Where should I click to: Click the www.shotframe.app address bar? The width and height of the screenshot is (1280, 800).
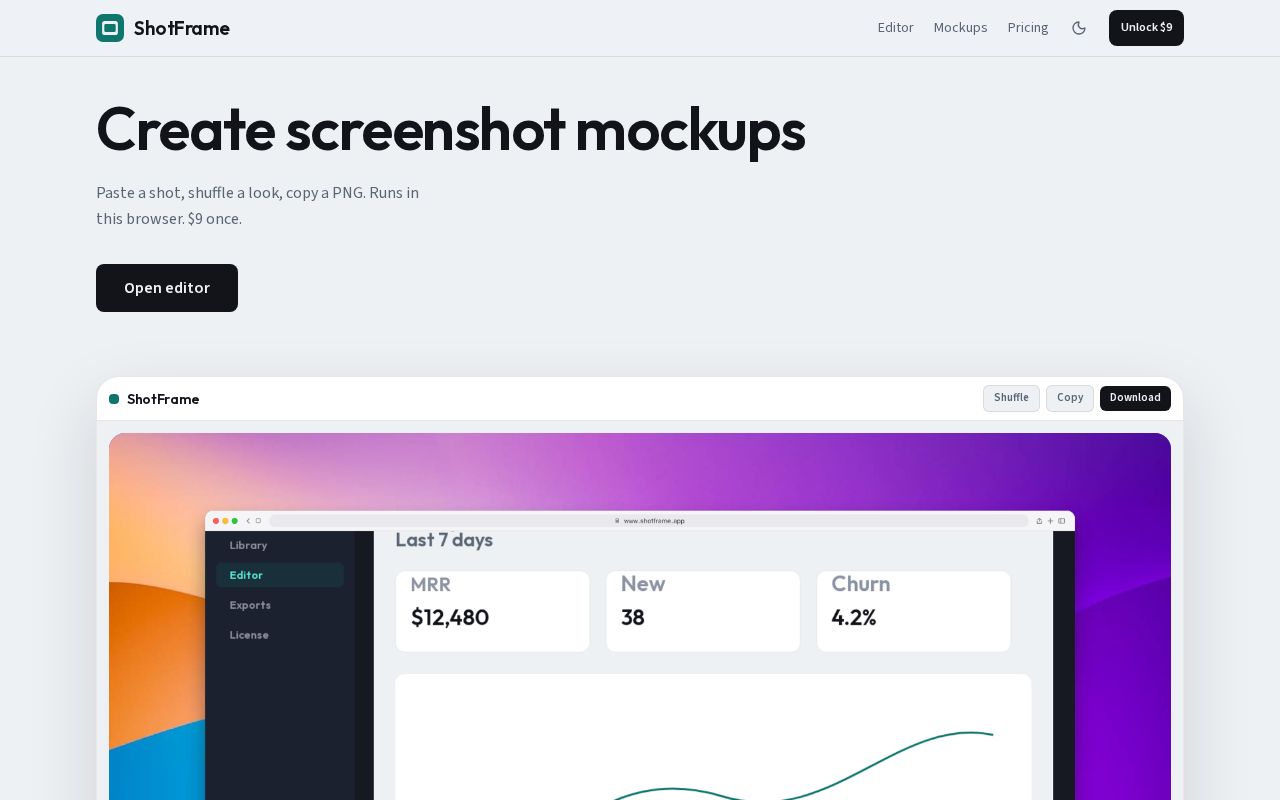point(648,521)
